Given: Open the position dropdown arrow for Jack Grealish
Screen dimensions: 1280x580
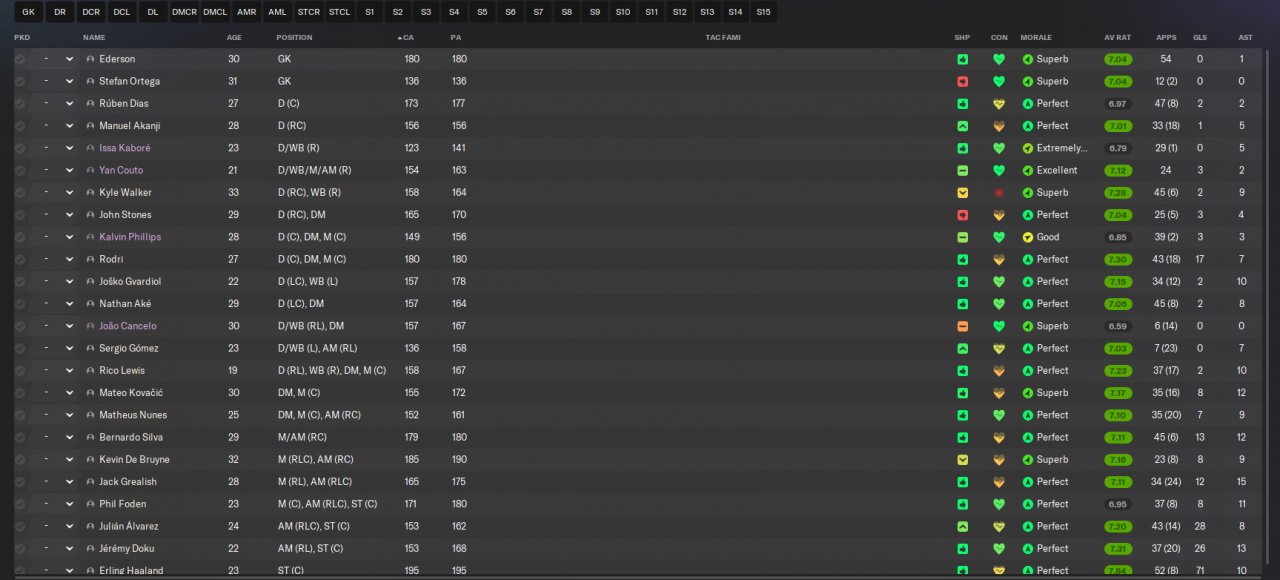Looking at the screenshot, I should pyautogui.click(x=69, y=482).
